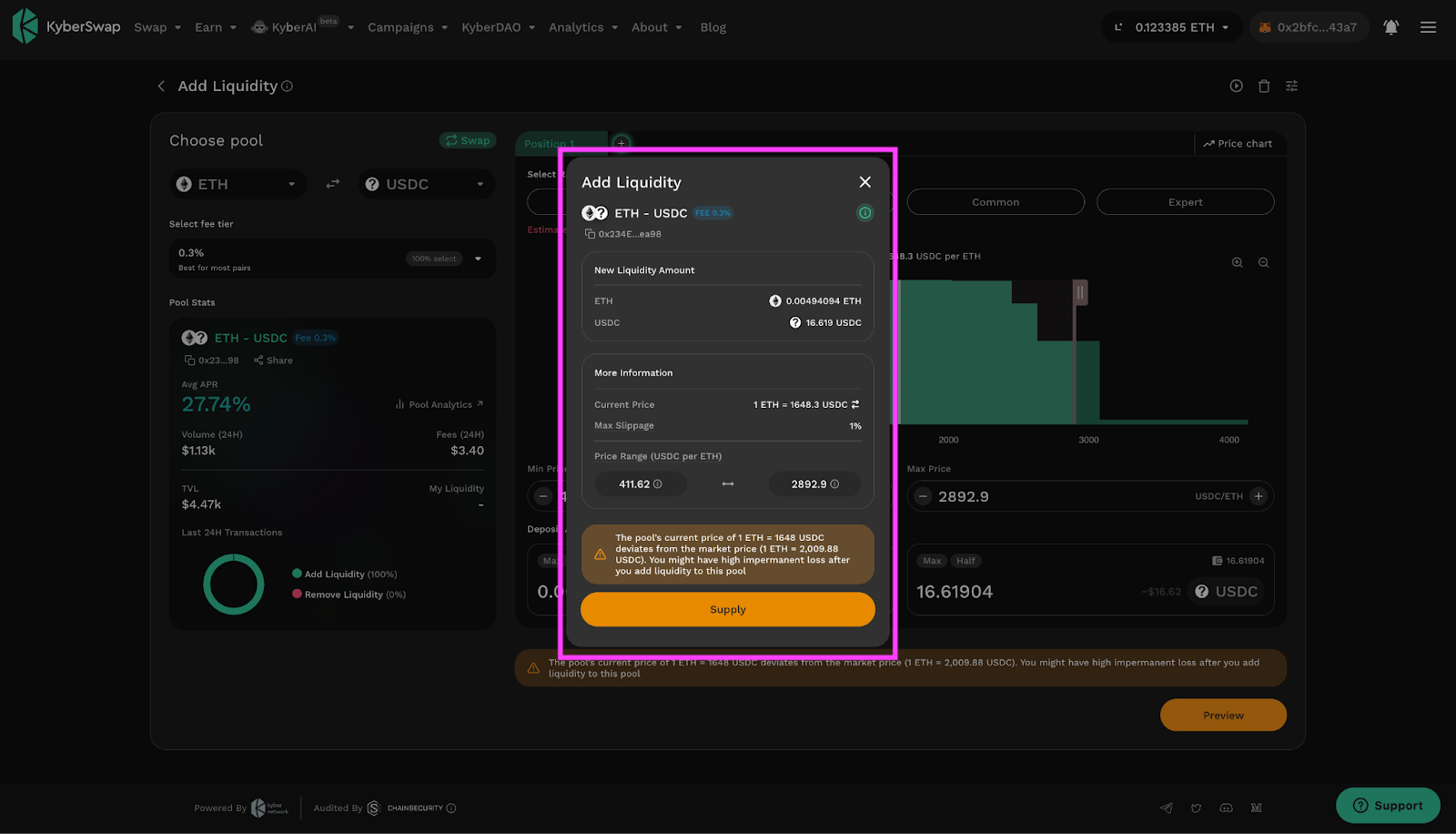1456x834 pixels.
Task: Grab the price range handle on chart
Action: coord(1080,292)
